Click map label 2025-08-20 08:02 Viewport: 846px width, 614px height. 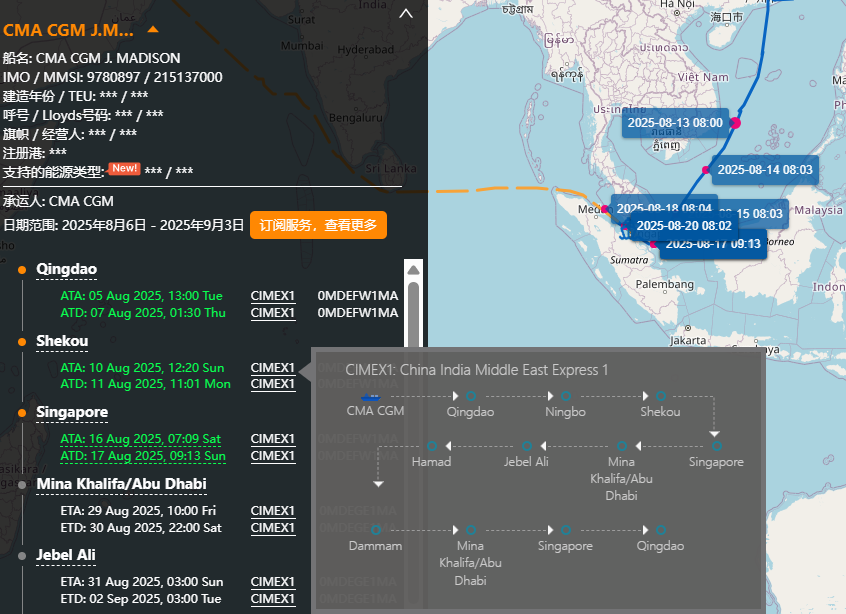pos(684,226)
